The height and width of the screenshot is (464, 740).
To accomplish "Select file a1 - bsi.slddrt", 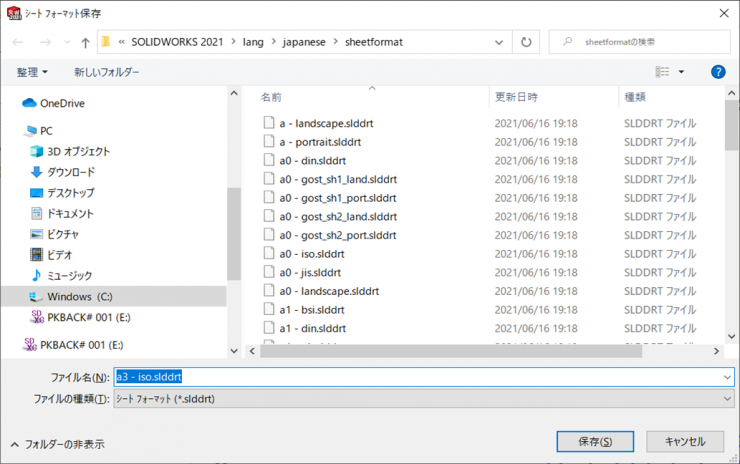I will (312, 310).
